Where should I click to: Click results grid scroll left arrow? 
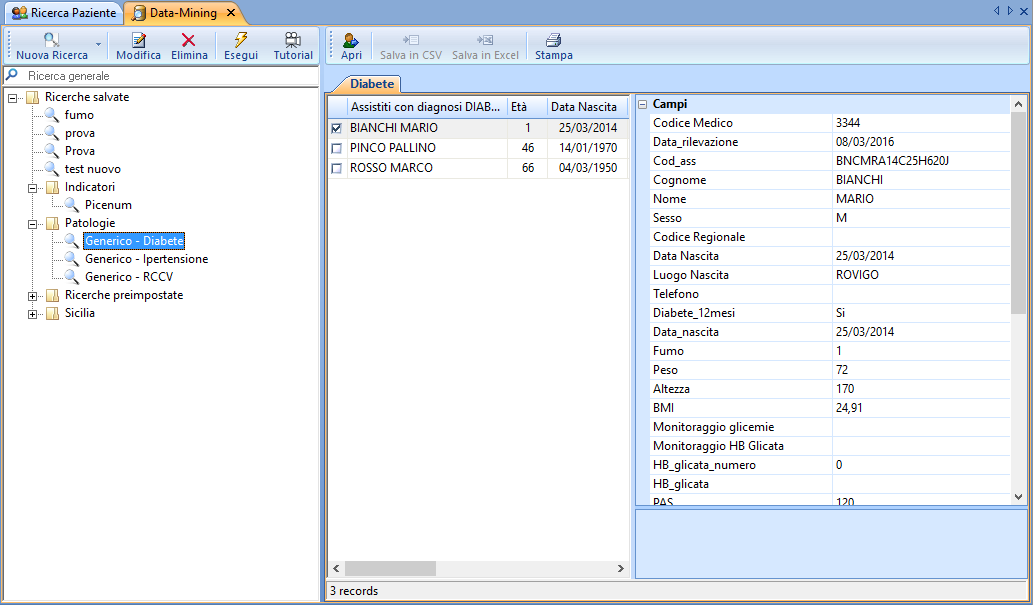pos(336,568)
